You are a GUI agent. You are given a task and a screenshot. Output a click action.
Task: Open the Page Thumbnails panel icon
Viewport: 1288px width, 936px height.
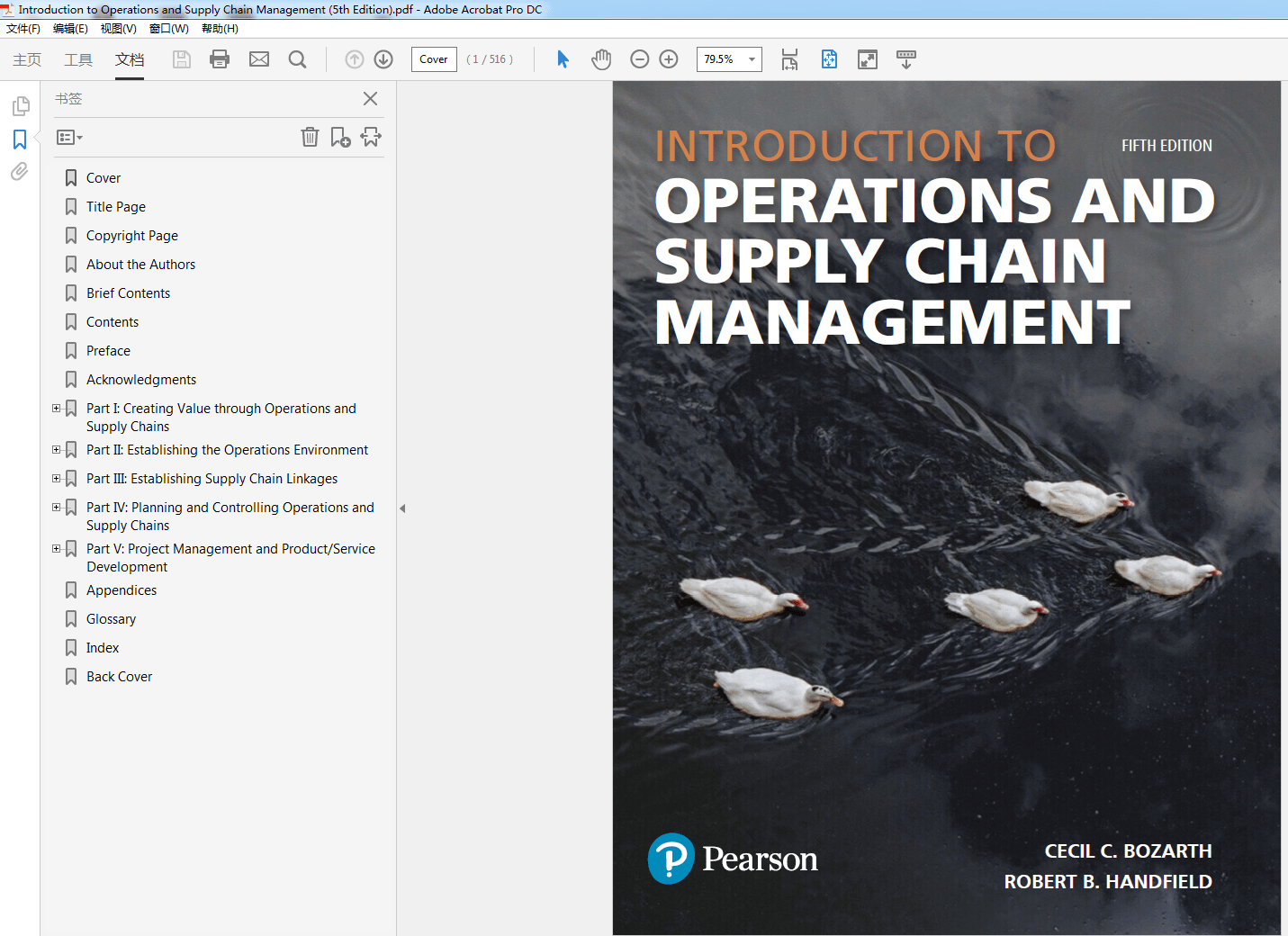(21, 105)
